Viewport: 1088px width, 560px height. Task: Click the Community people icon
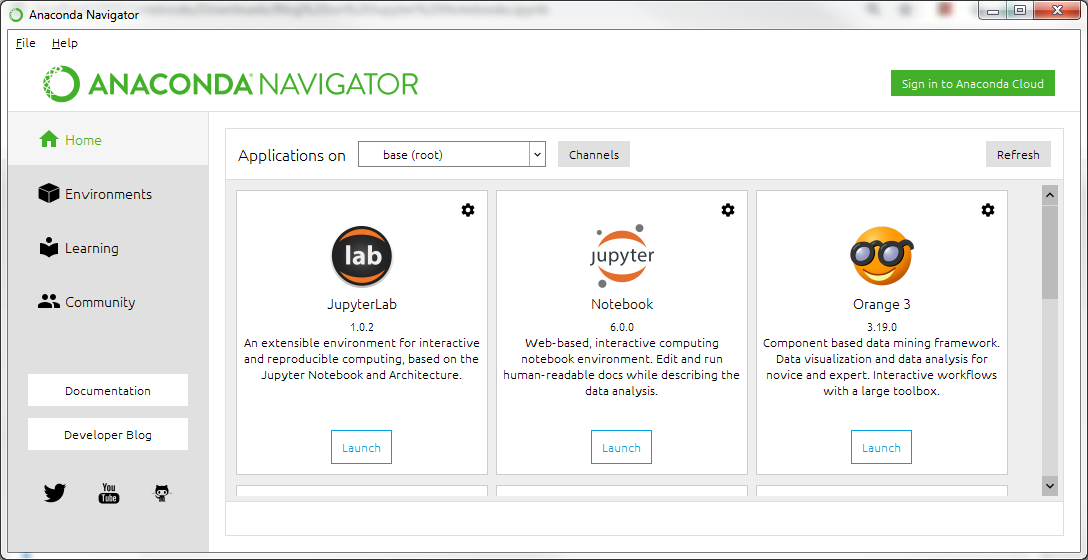pos(49,302)
